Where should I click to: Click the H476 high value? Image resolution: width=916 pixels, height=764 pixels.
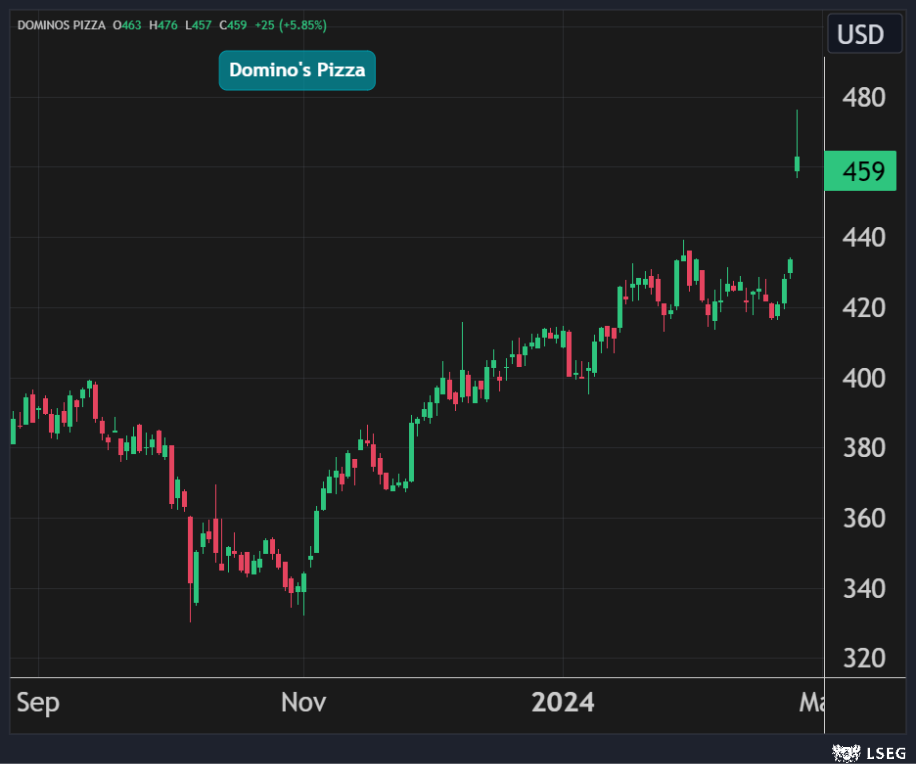tap(165, 24)
